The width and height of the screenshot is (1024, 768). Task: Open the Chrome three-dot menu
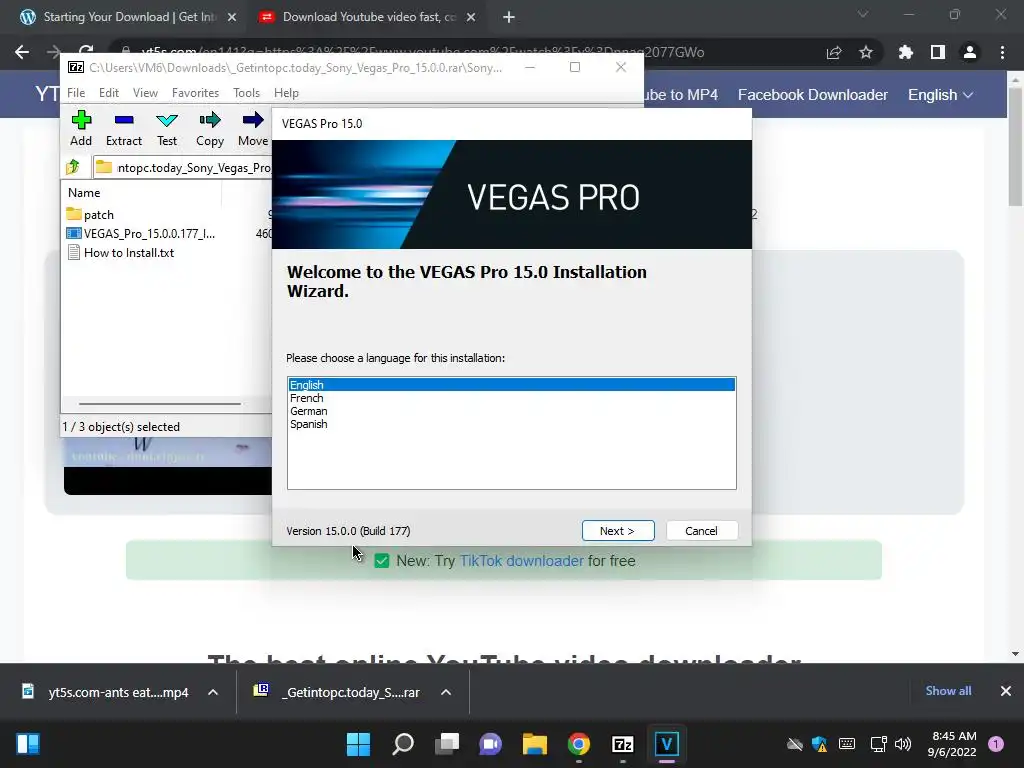coord(1002,52)
